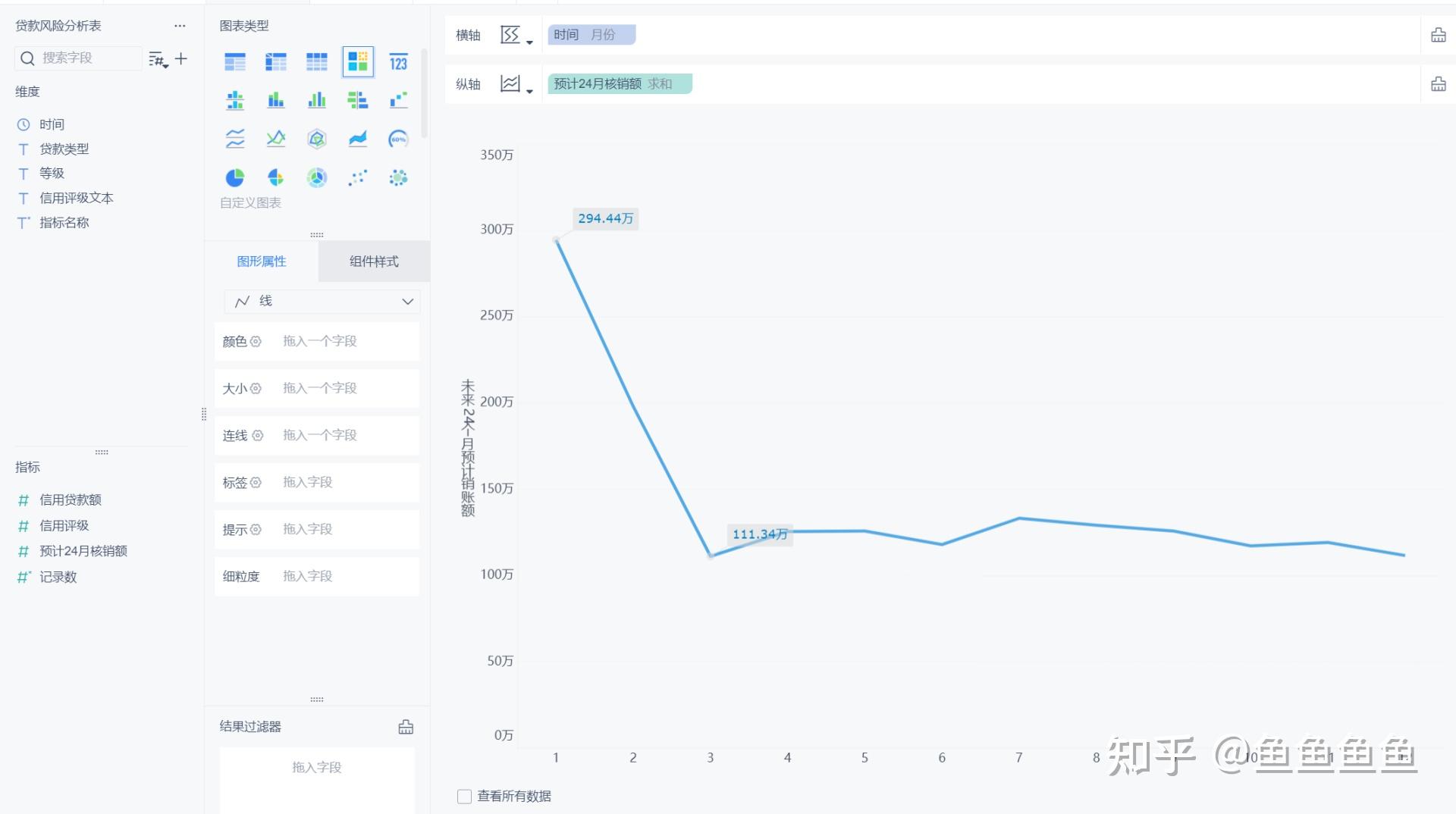Open the 时间 月份 field pill menu

pyautogui.click(x=591, y=35)
